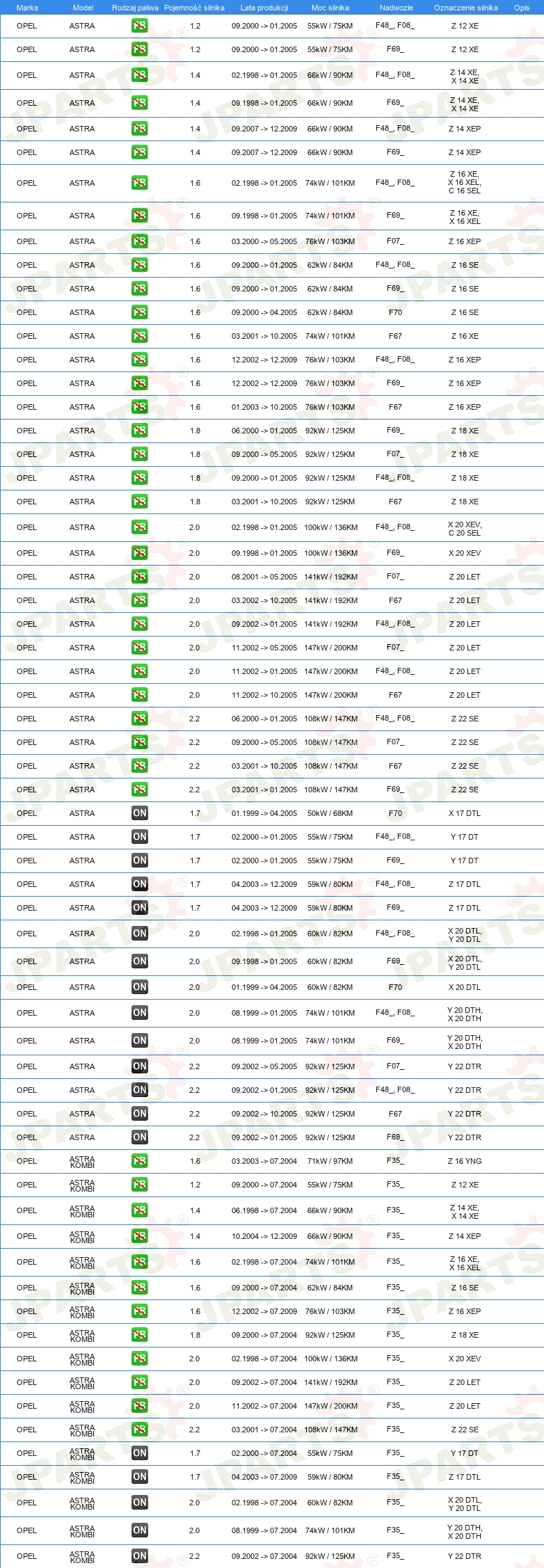Click the Nadwozie column header
This screenshot has height=1568, width=544.
[397, 8]
